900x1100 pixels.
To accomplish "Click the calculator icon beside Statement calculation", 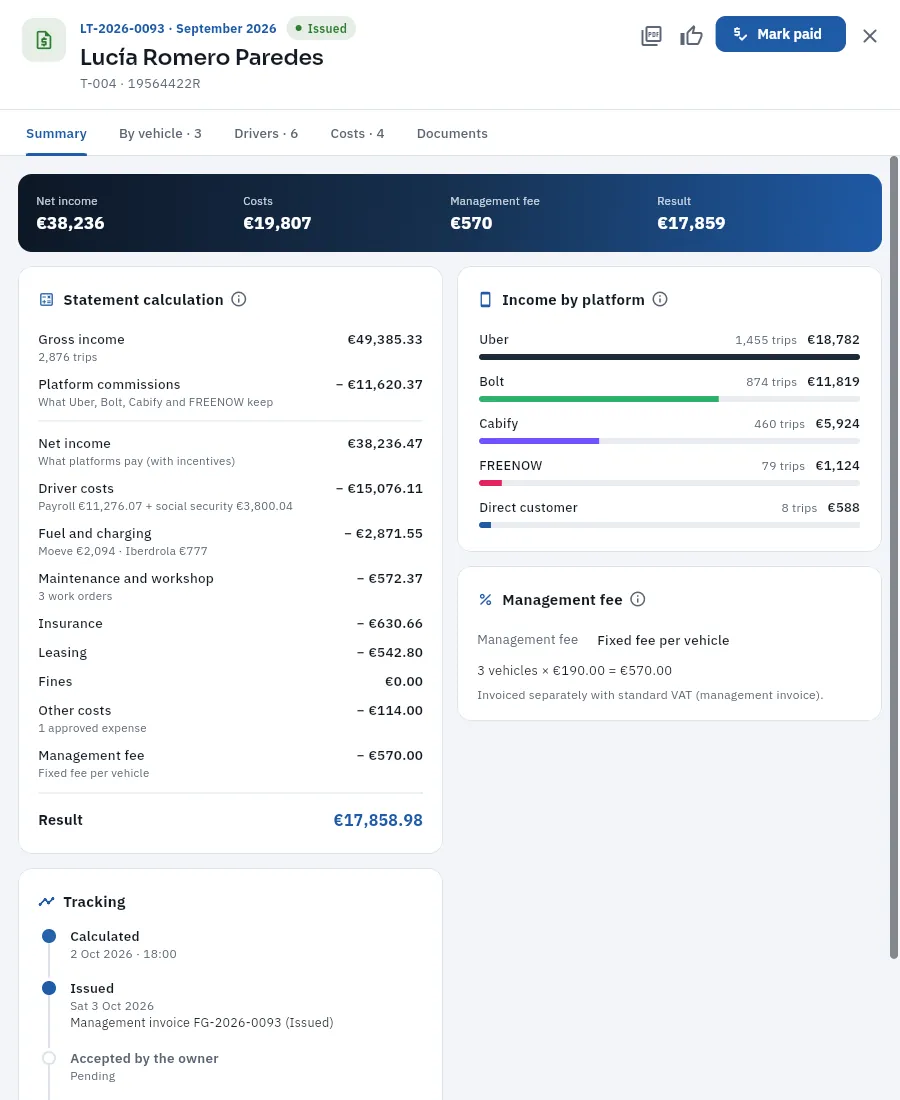I will [x=46, y=300].
